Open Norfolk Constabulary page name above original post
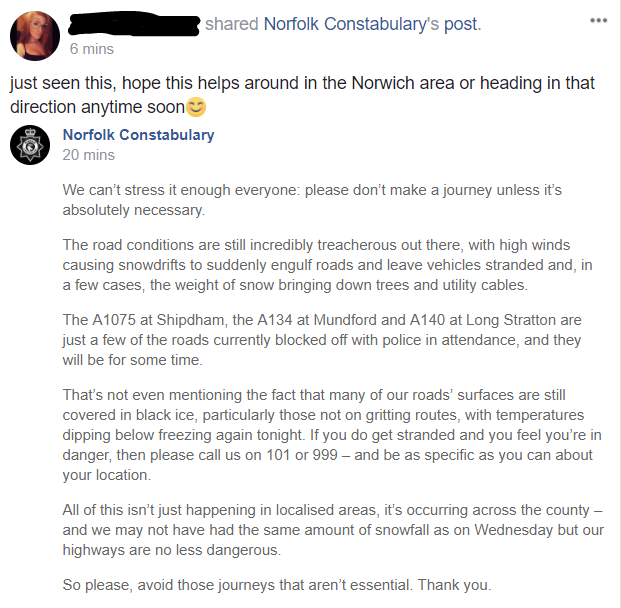Viewport: 621px width, 608px height. point(138,135)
